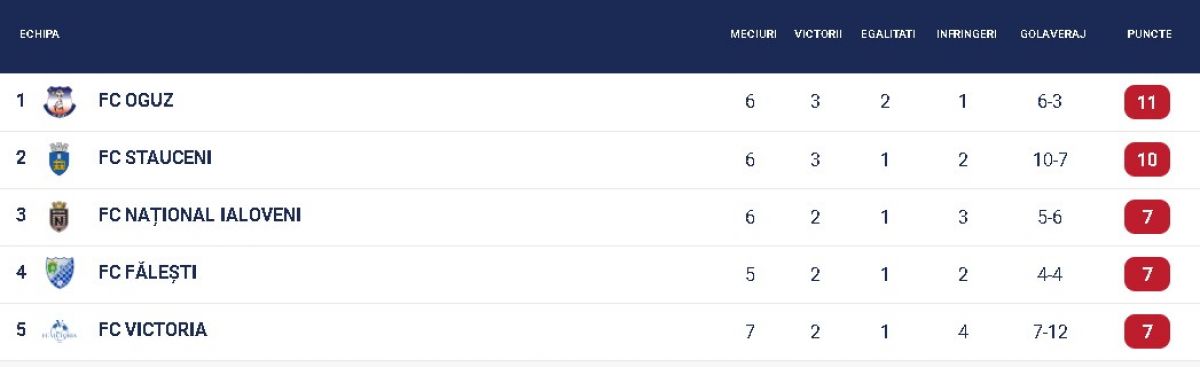Select FC NAȚIONAL IALOVENI team name
This screenshot has width=1200, height=367.
tap(200, 215)
